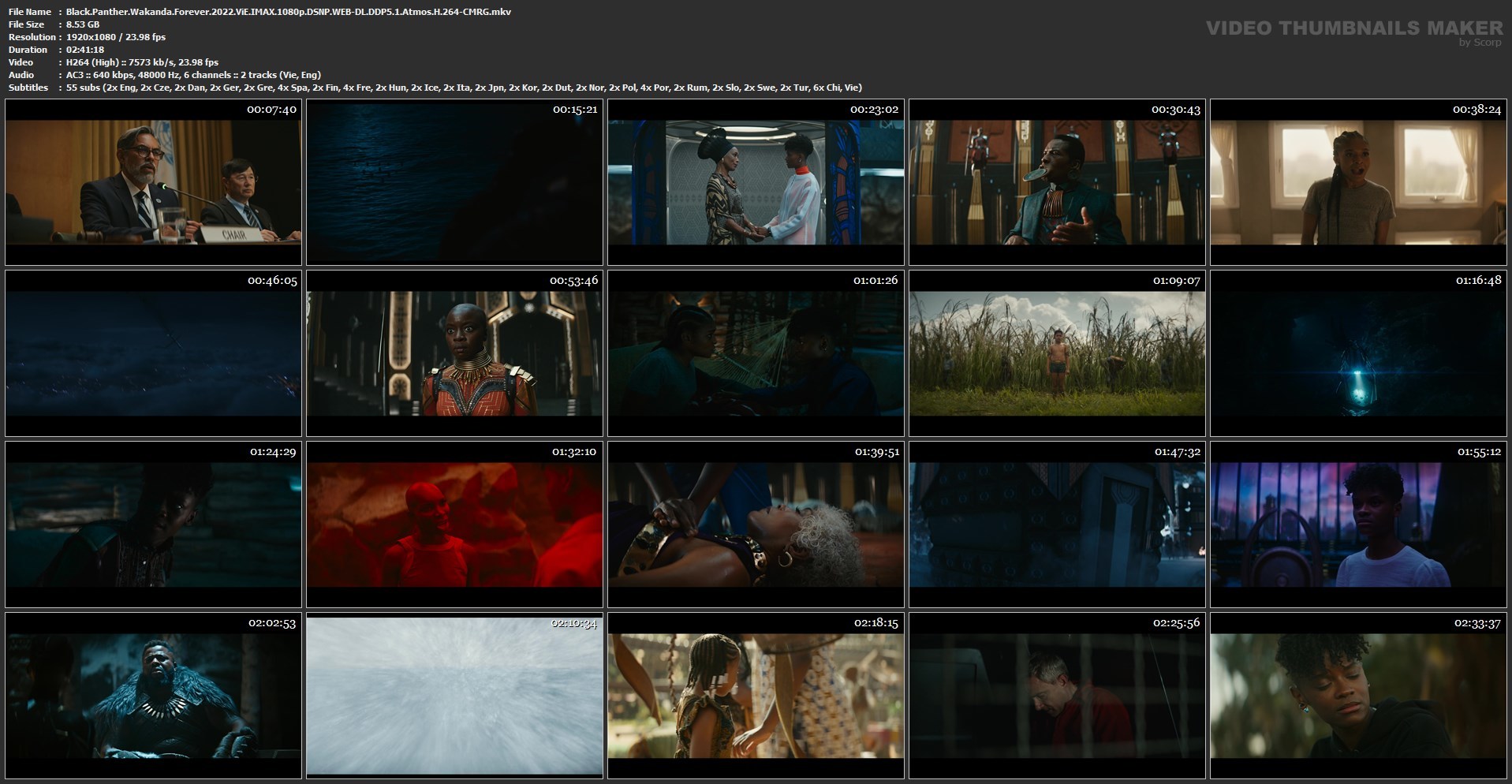Click the subtitles line starting 55 subs
Screen dimensions: 1512x784
click(x=464, y=88)
